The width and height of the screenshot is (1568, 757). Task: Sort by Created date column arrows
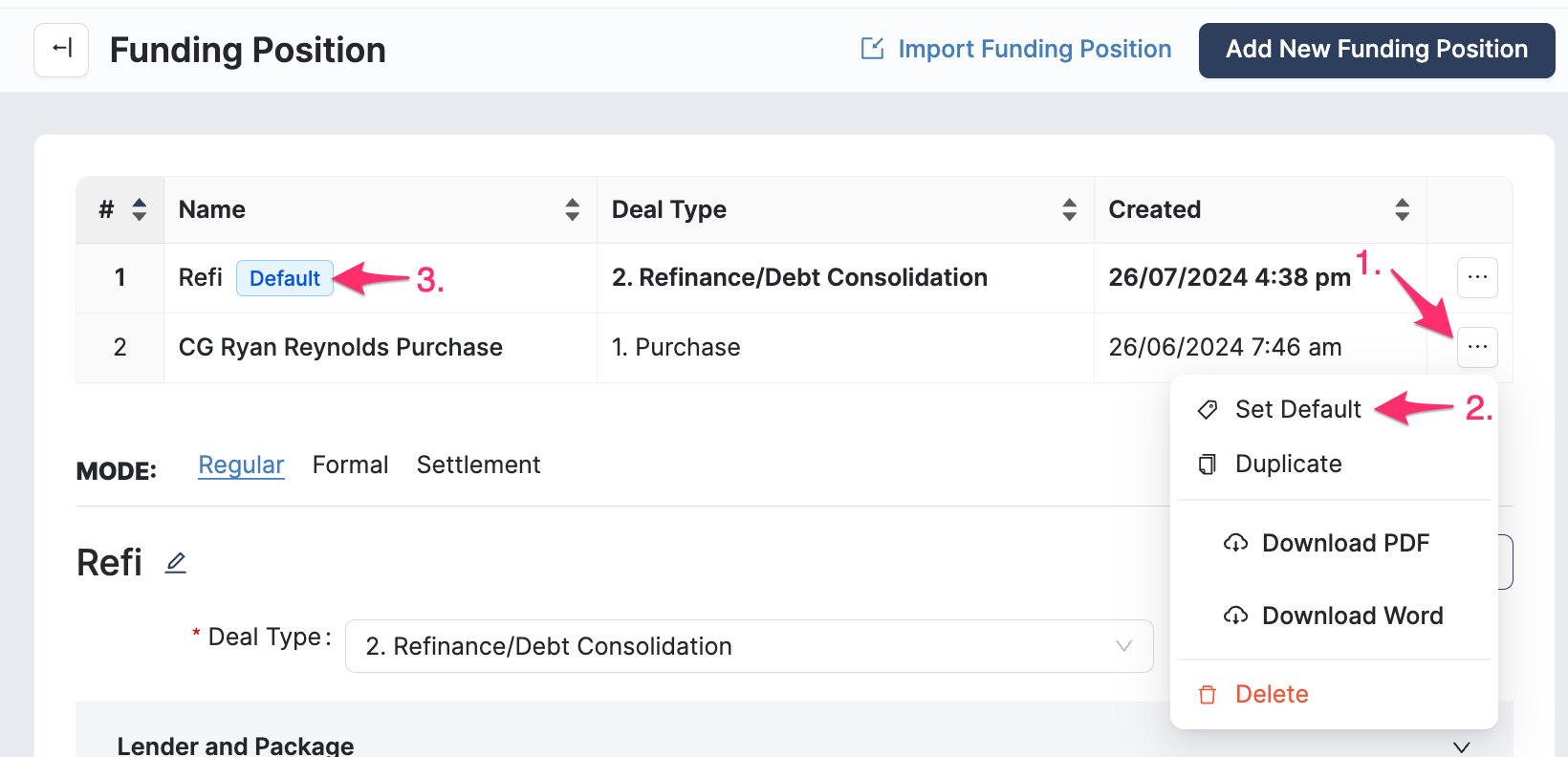1402,209
